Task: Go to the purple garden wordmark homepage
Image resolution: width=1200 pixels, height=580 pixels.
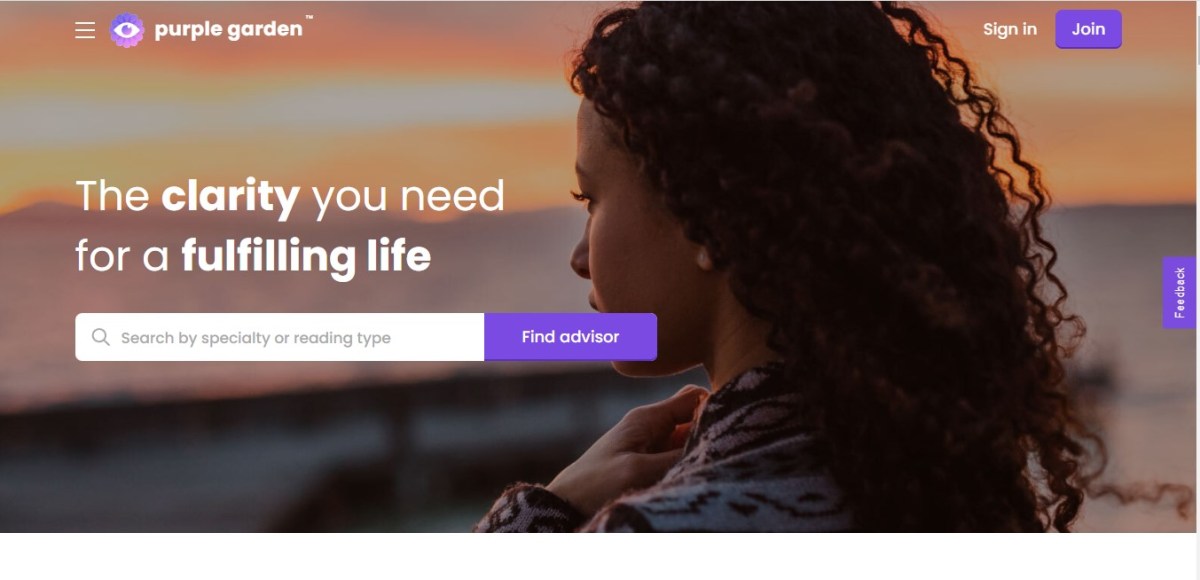Action: [228, 30]
